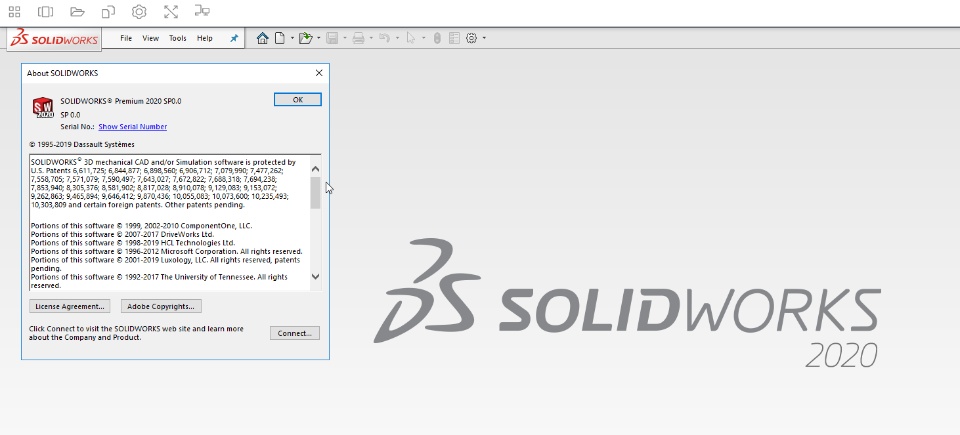Click the Connect button
Viewport: 960px width, 435px height.
tap(294, 333)
